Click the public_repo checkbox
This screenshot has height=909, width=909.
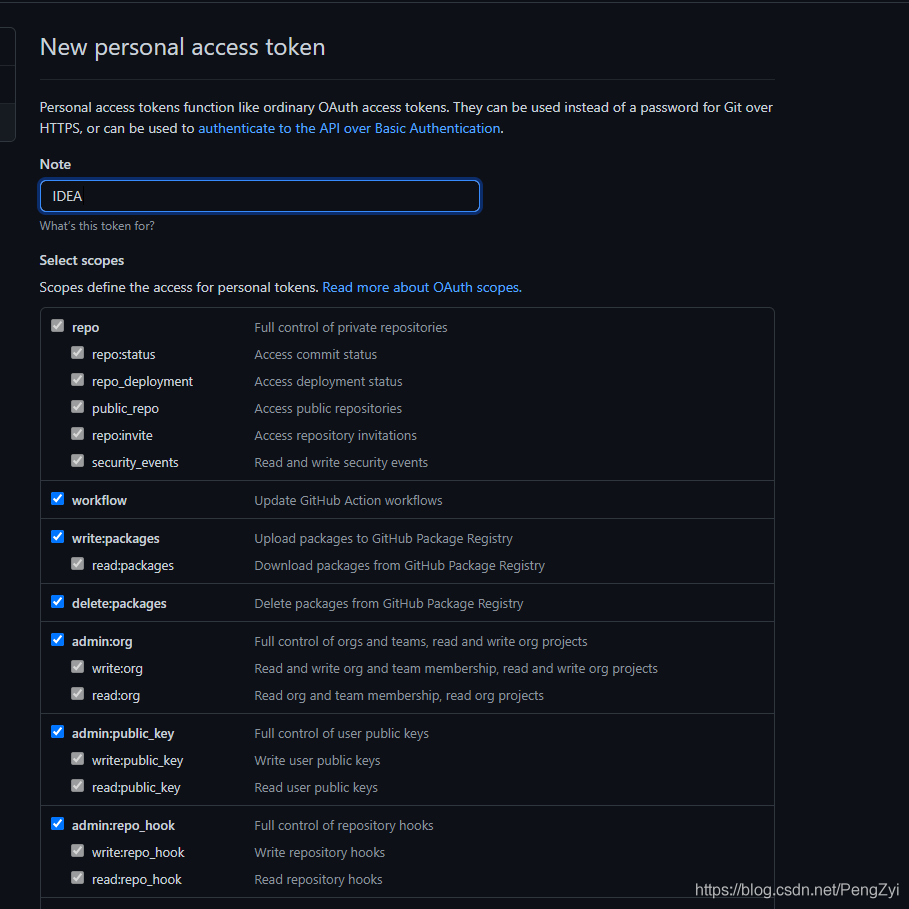click(x=78, y=407)
